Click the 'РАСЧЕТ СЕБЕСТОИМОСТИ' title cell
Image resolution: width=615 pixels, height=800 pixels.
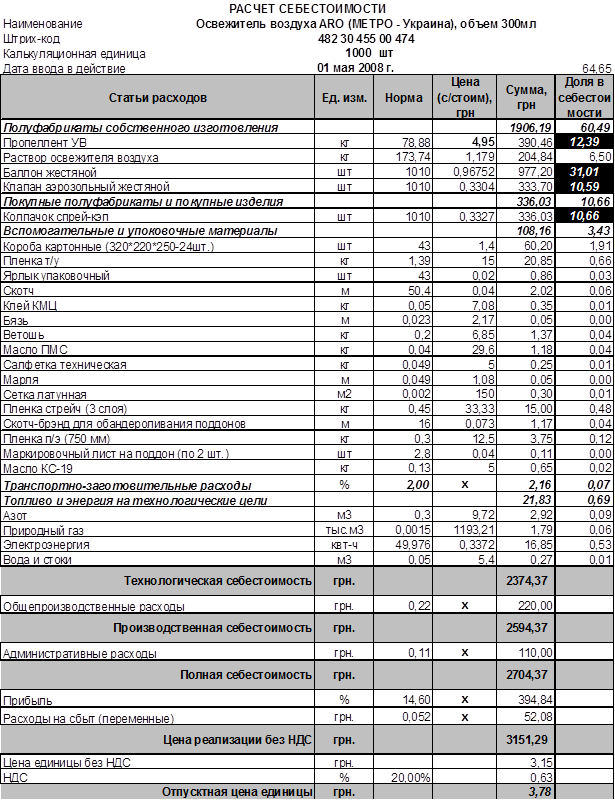click(308, 8)
